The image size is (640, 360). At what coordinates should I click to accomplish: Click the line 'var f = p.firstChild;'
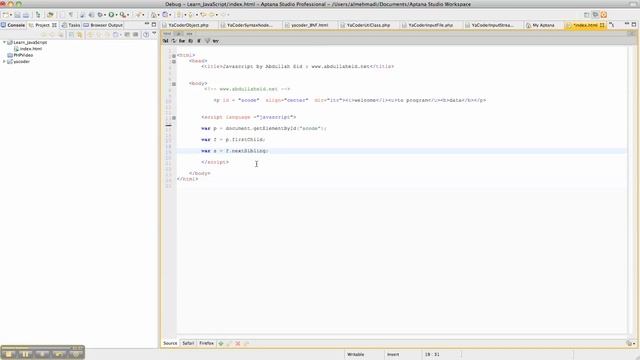pyautogui.click(x=233, y=140)
